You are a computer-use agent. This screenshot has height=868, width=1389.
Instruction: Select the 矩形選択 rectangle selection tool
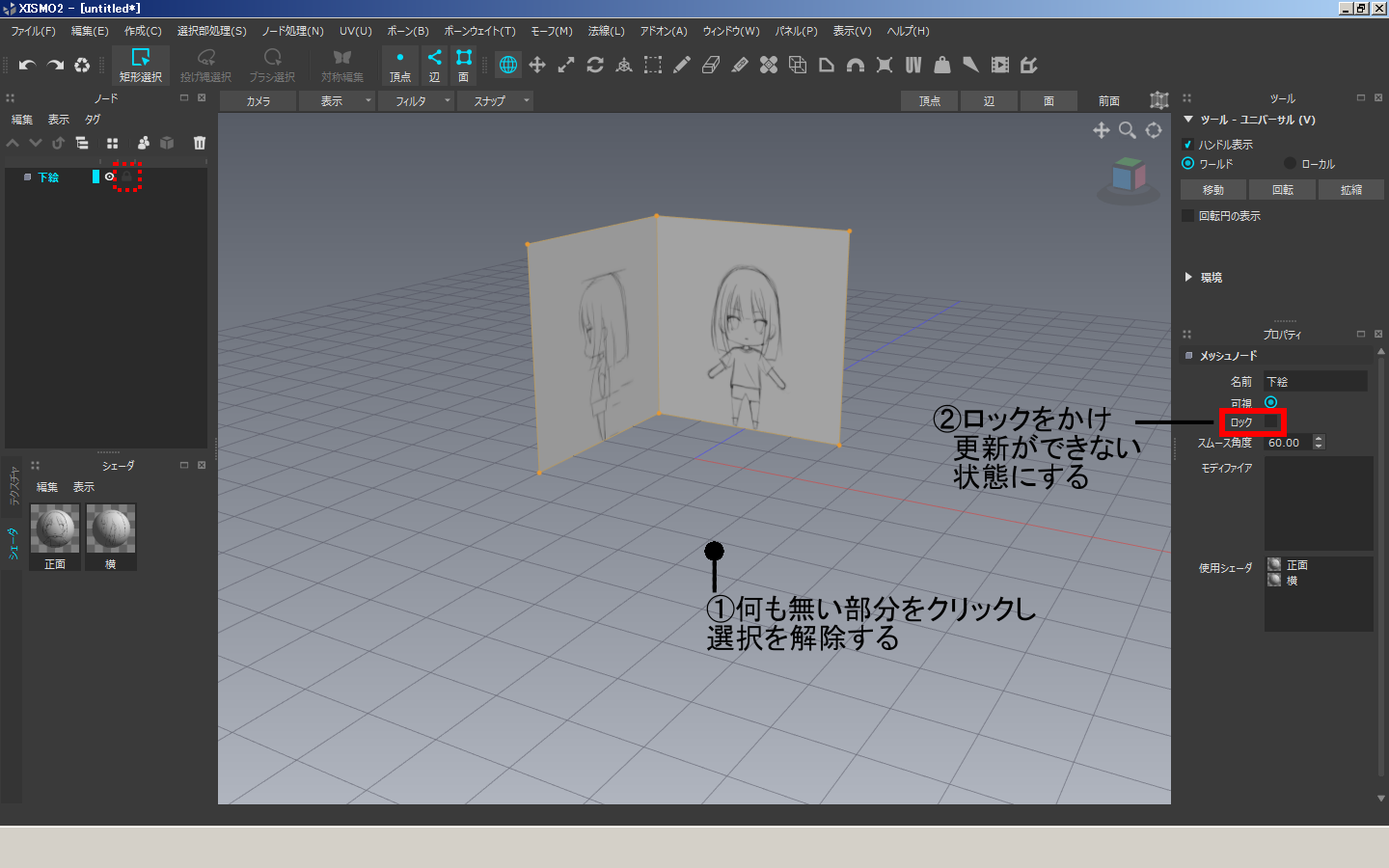coord(141,65)
